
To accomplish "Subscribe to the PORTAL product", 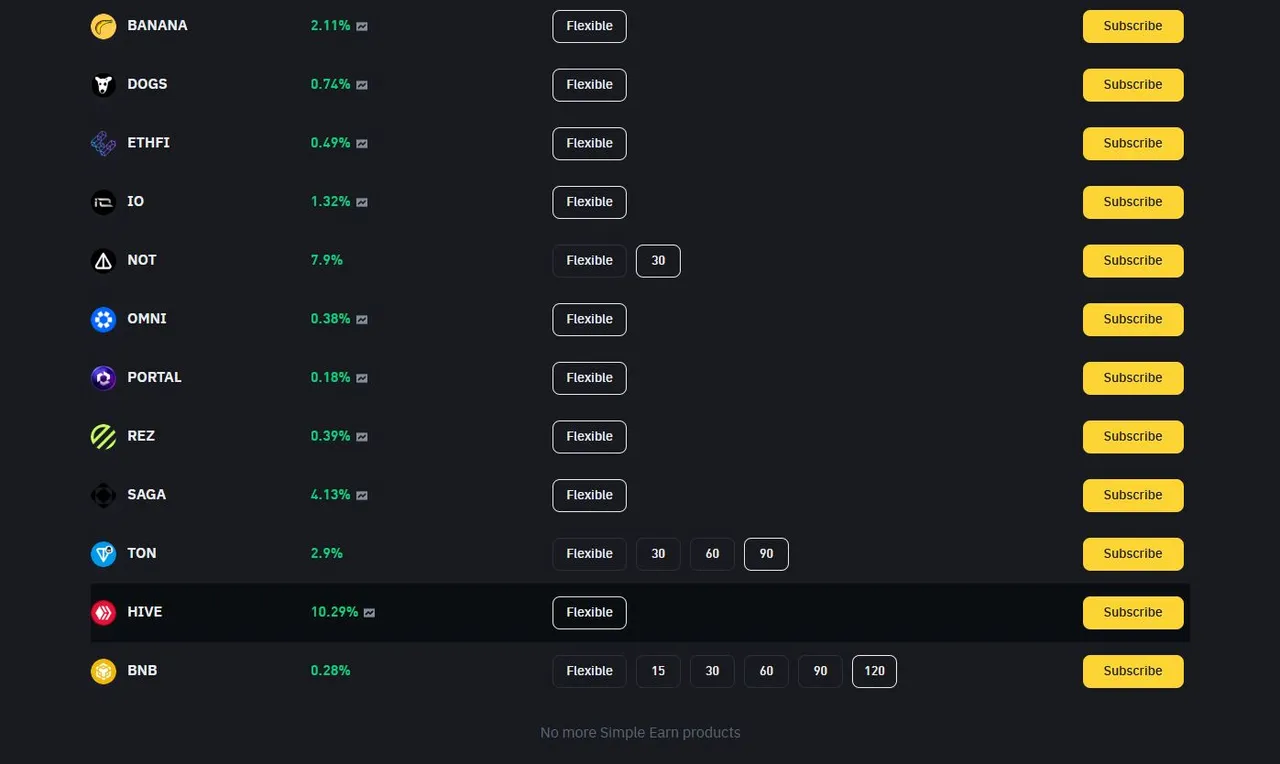I will click(1133, 378).
